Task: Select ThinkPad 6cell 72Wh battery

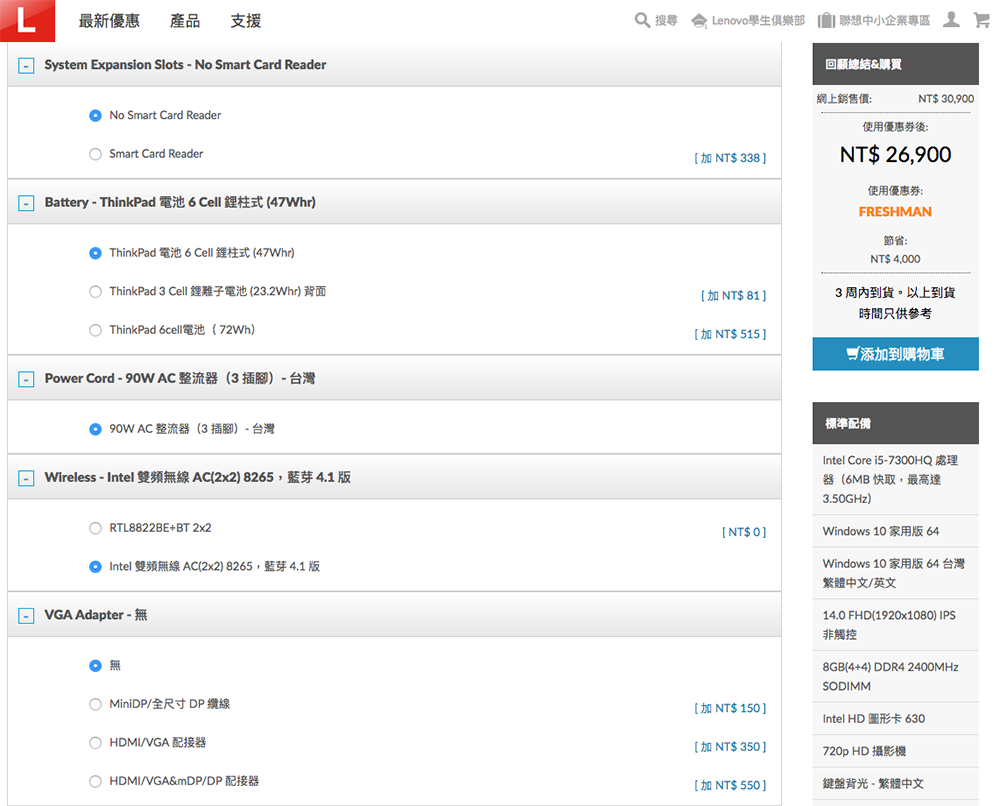Action: click(x=96, y=330)
